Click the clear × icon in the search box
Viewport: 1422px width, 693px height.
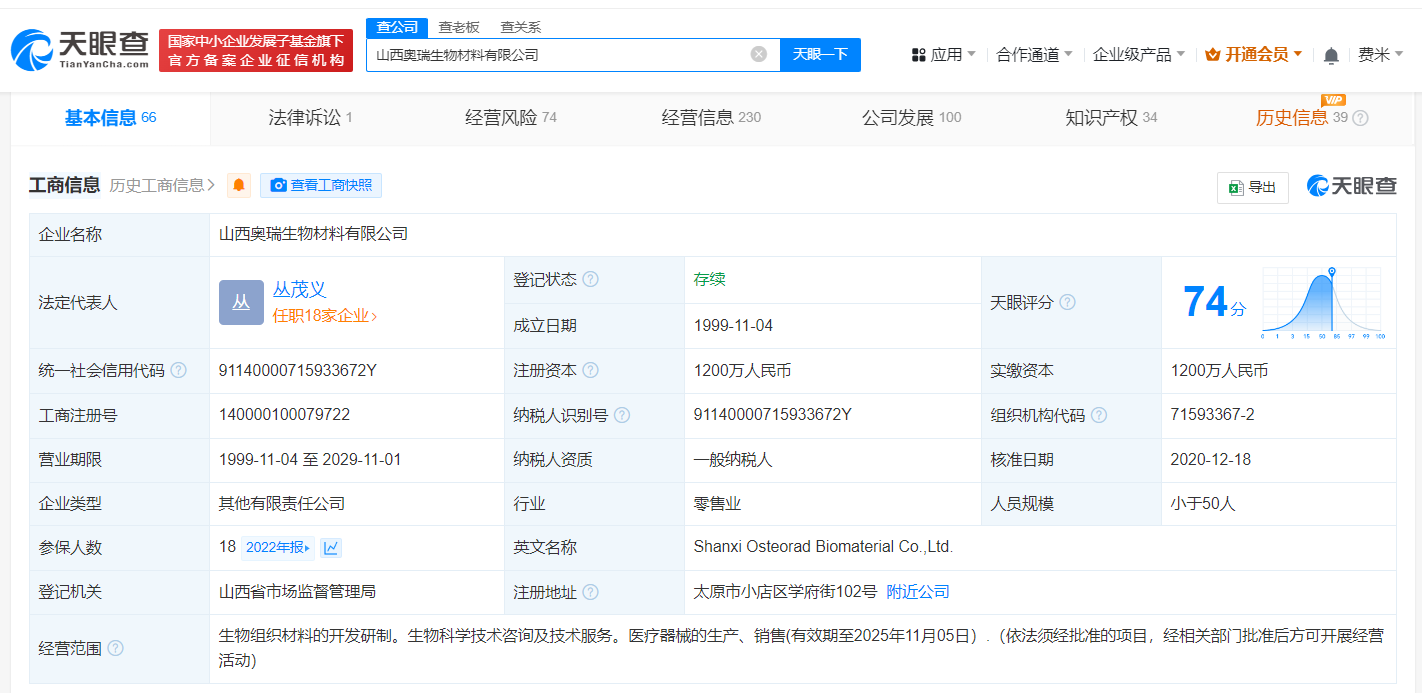757,55
